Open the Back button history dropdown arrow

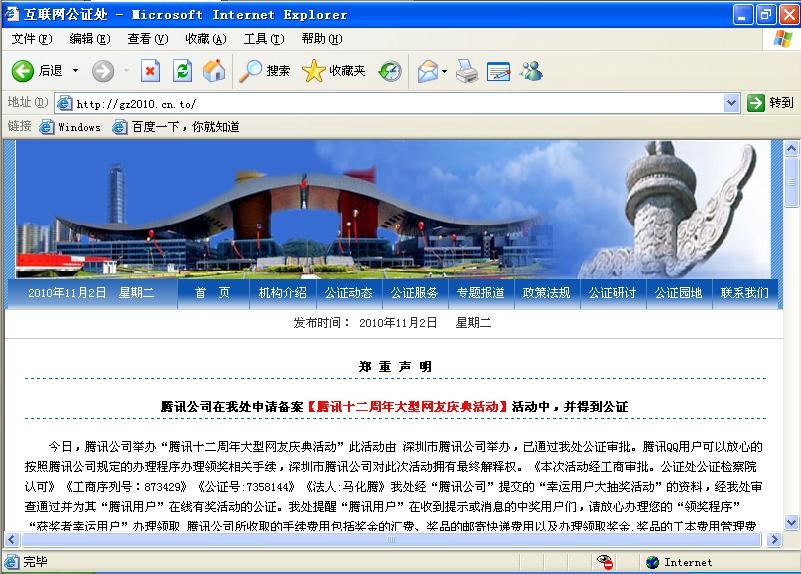coord(76,70)
